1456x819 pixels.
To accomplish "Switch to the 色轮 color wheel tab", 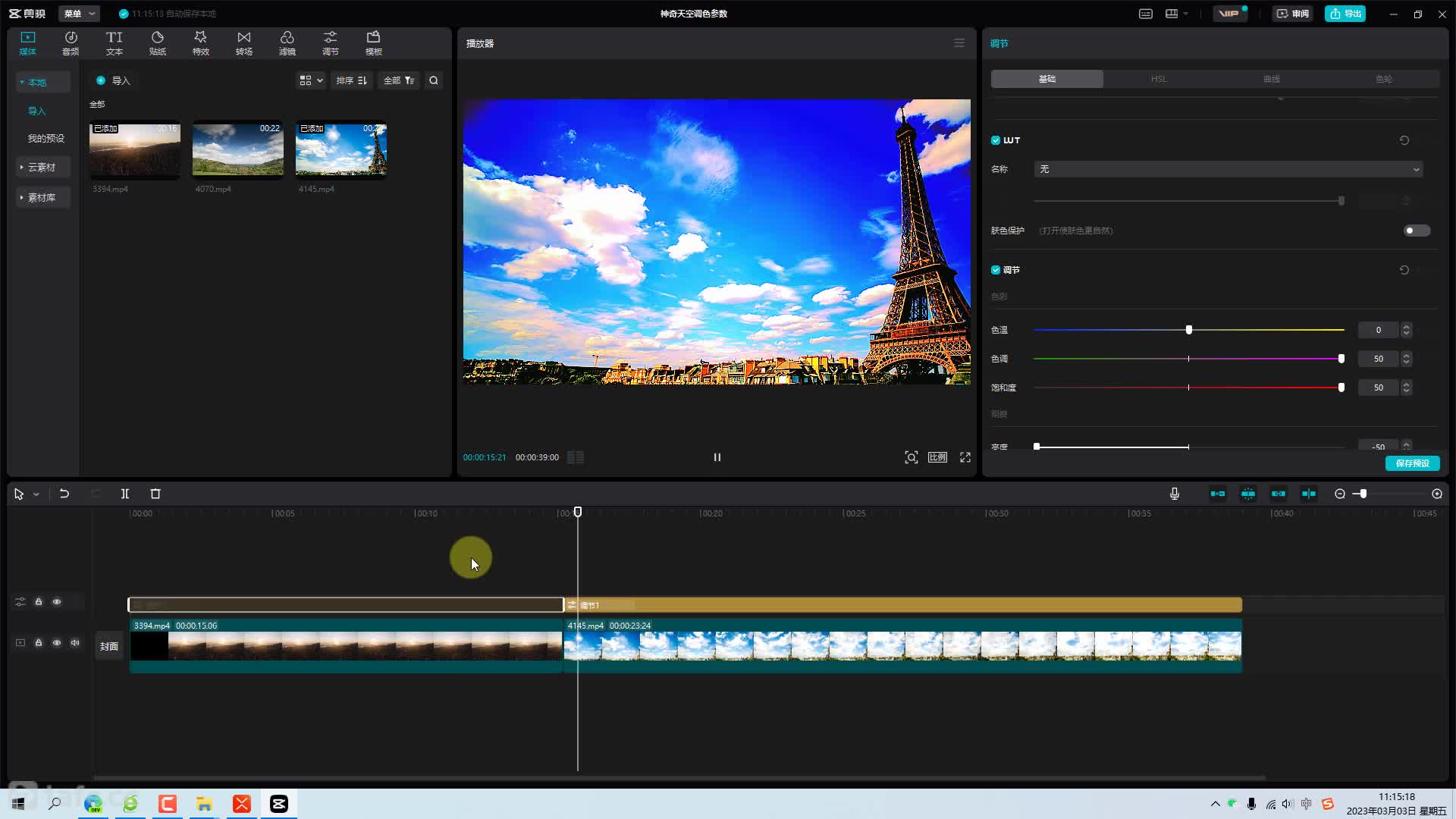I will pyautogui.click(x=1383, y=79).
